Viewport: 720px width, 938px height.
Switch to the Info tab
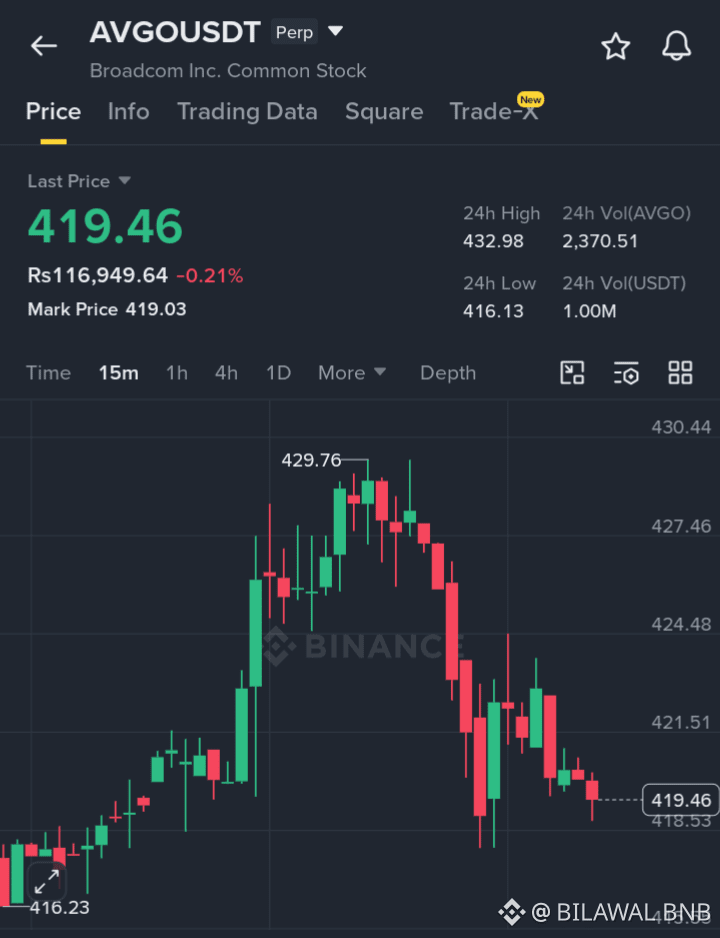pyautogui.click(x=129, y=112)
